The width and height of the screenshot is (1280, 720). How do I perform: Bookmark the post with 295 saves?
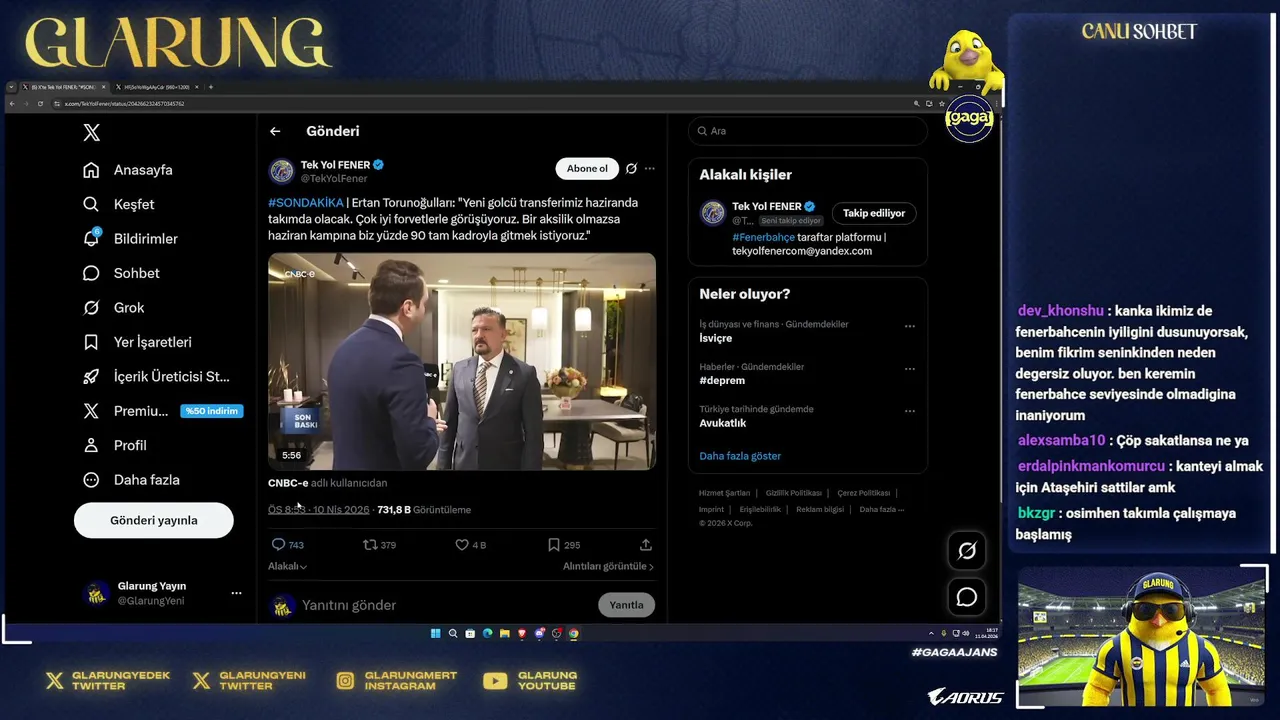pos(563,545)
